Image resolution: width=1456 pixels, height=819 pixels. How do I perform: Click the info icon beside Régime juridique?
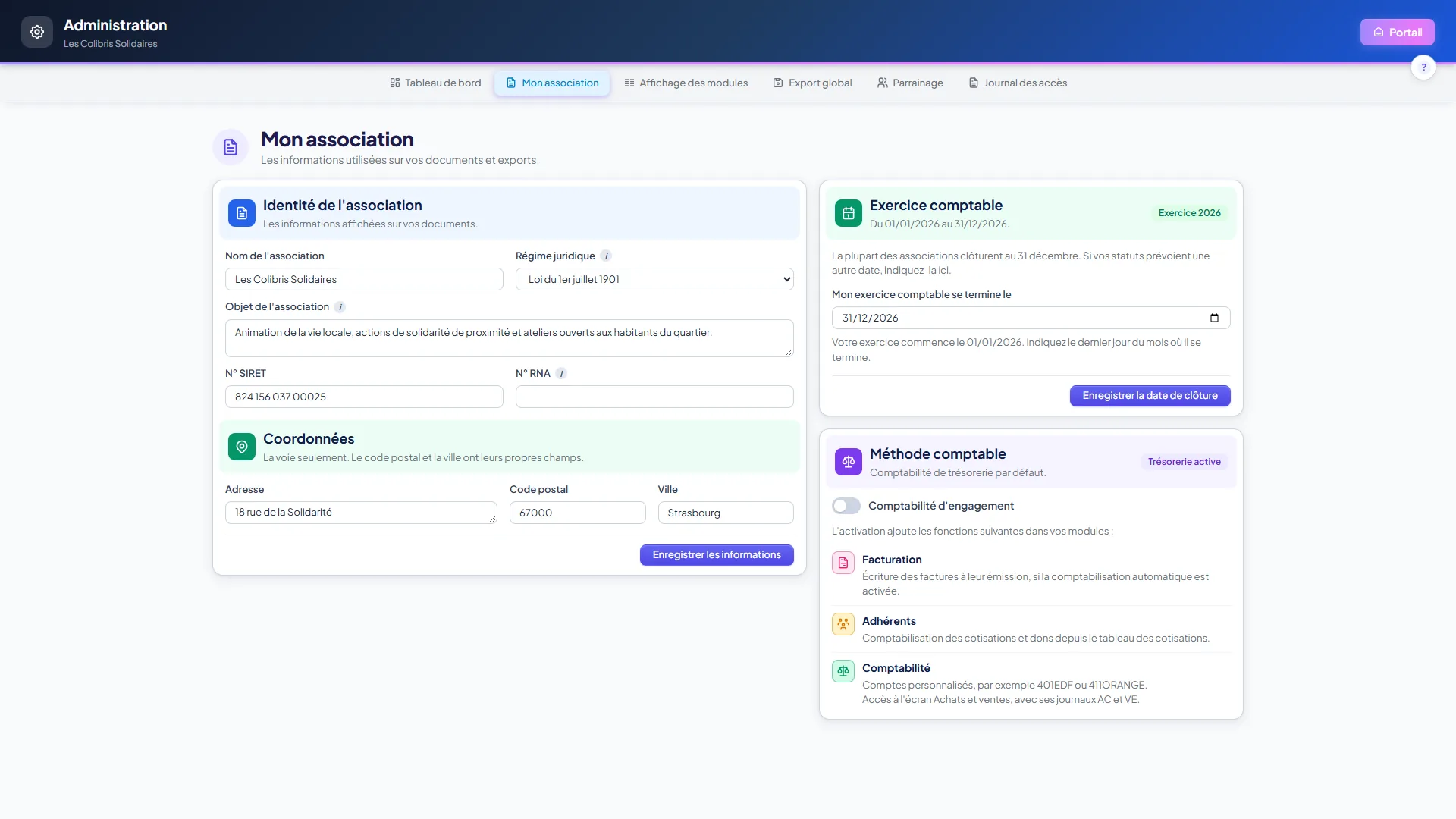(606, 256)
